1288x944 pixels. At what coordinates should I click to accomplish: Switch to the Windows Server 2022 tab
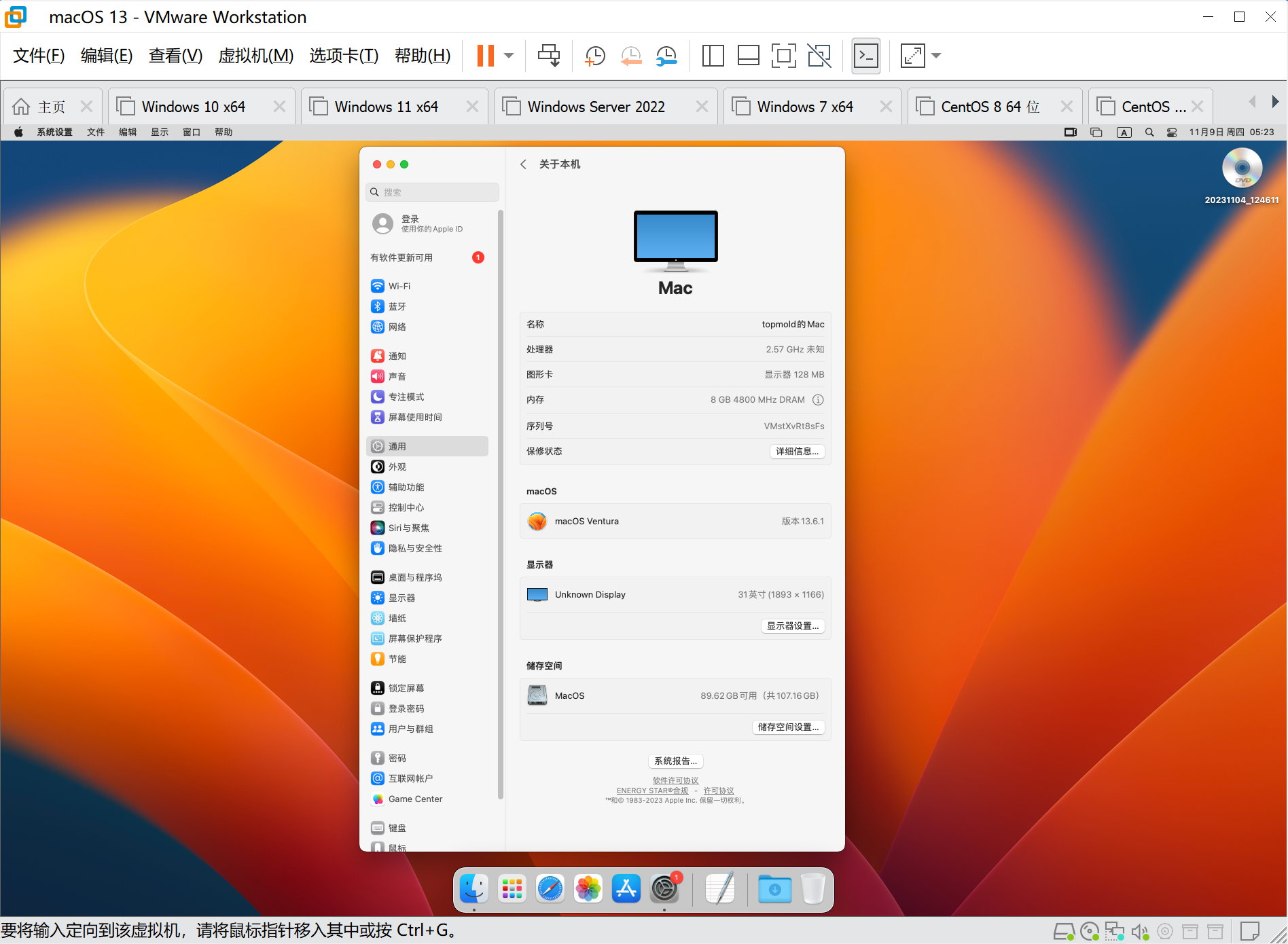click(596, 107)
